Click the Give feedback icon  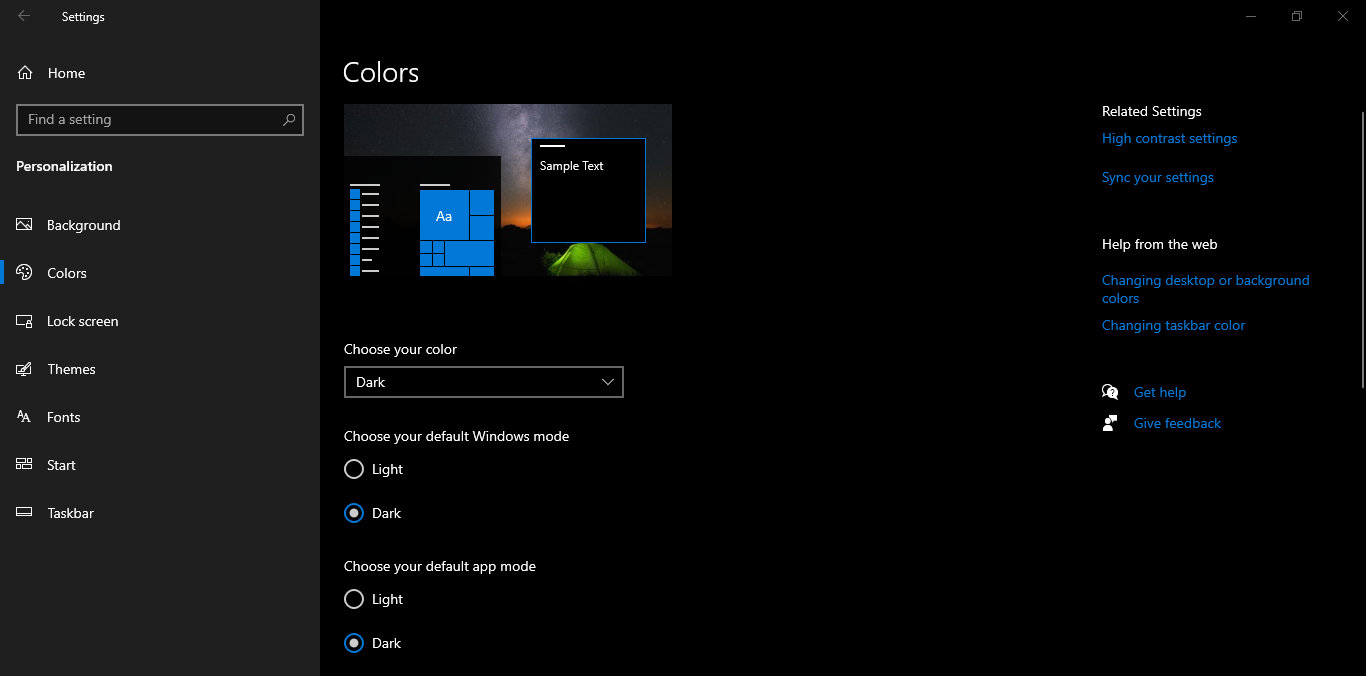1110,422
